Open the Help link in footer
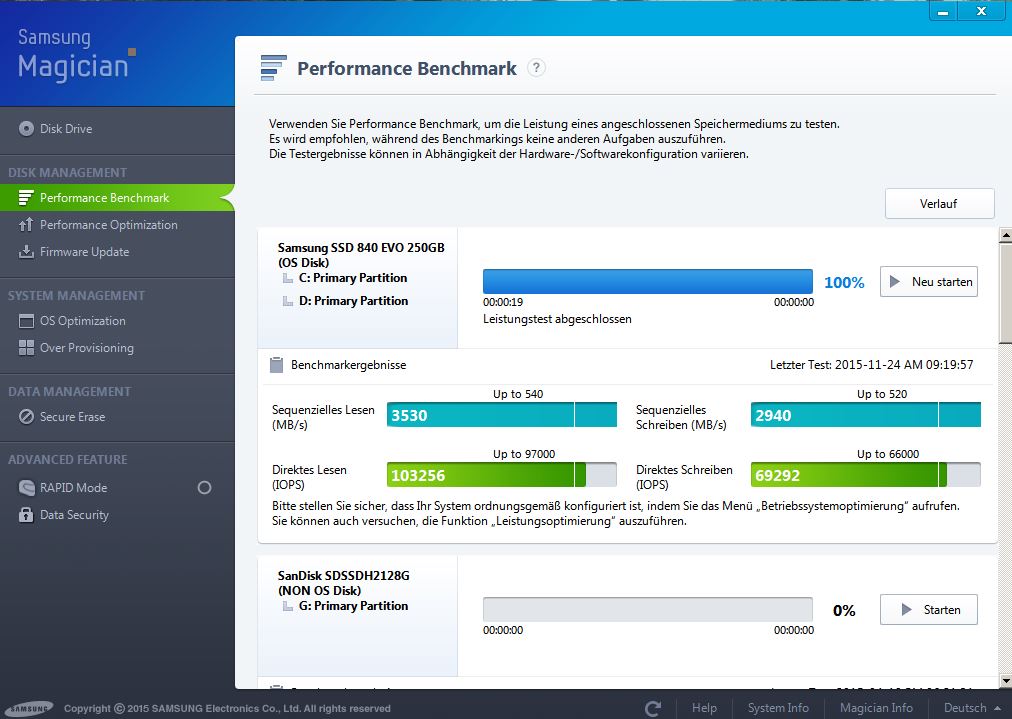Viewport: 1012px width, 719px height. tap(704, 708)
